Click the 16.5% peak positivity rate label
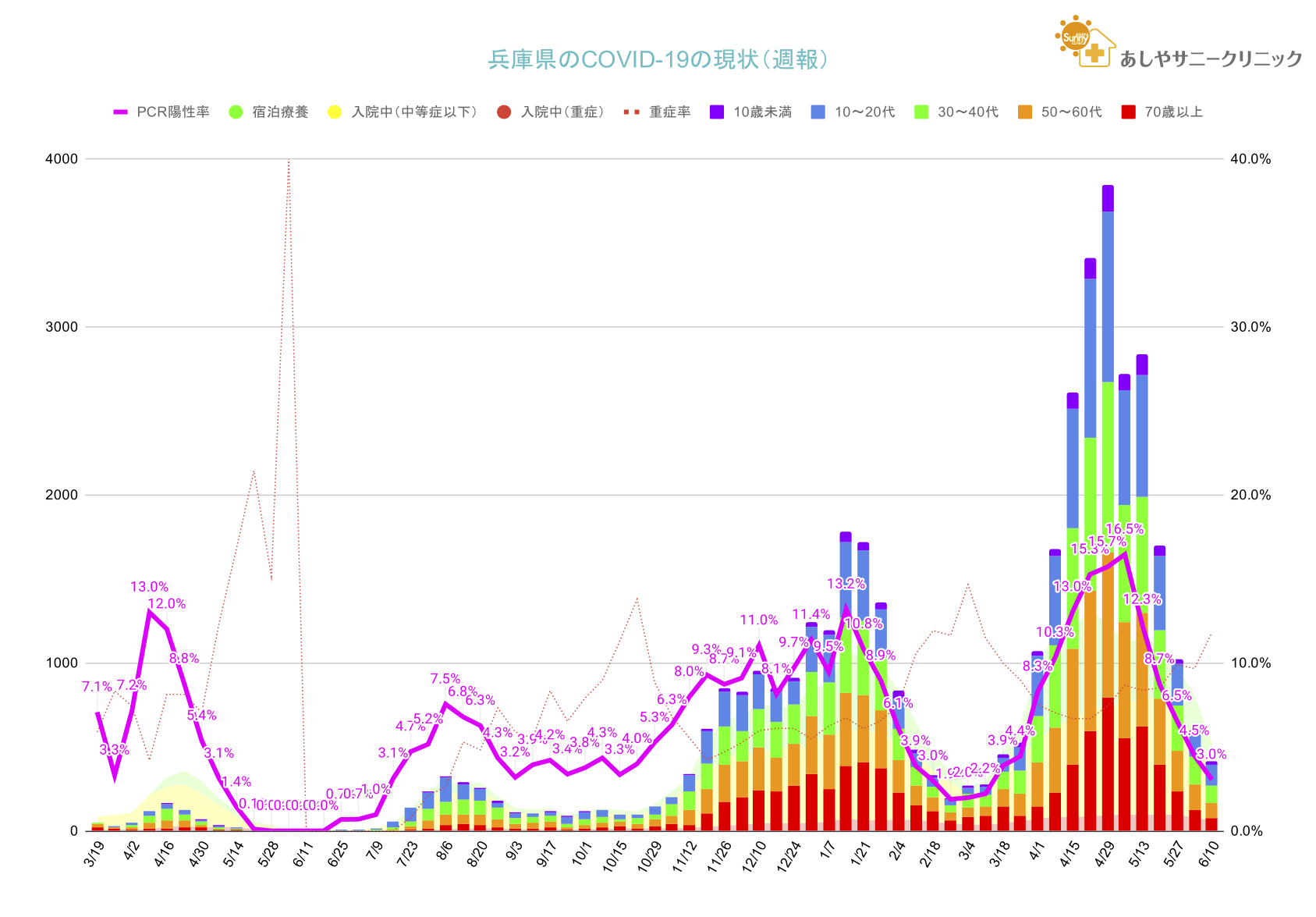1316x917 pixels. [x=1124, y=529]
